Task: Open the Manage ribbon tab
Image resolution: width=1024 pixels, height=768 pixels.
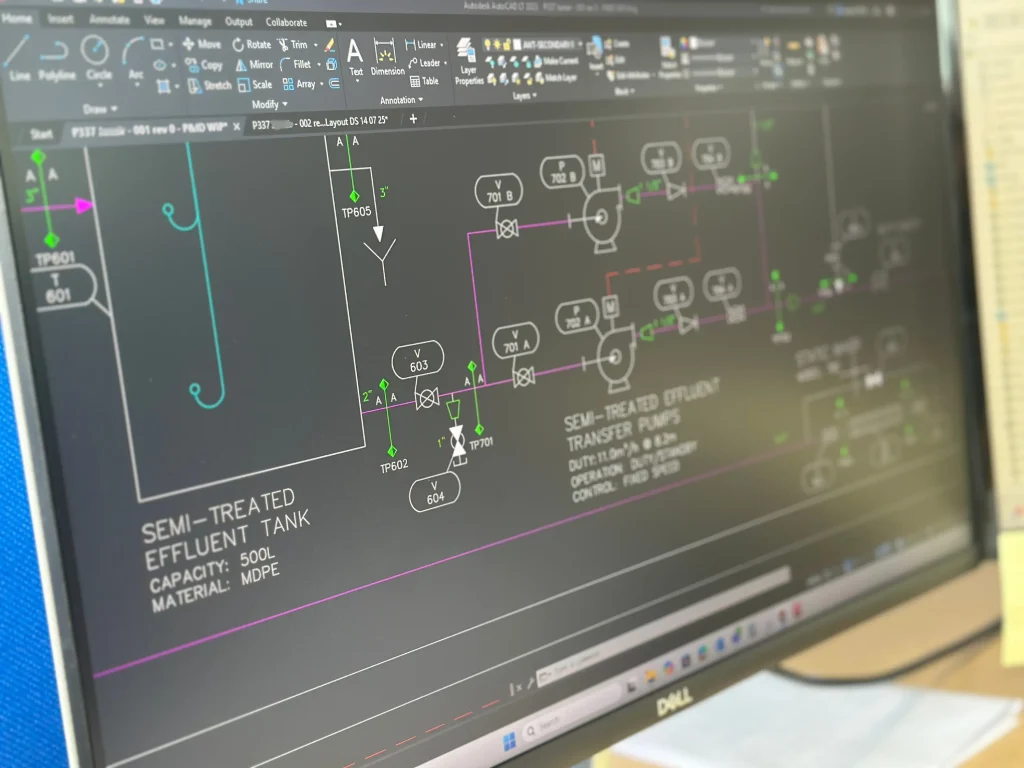Action: pyautogui.click(x=195, y=21)
